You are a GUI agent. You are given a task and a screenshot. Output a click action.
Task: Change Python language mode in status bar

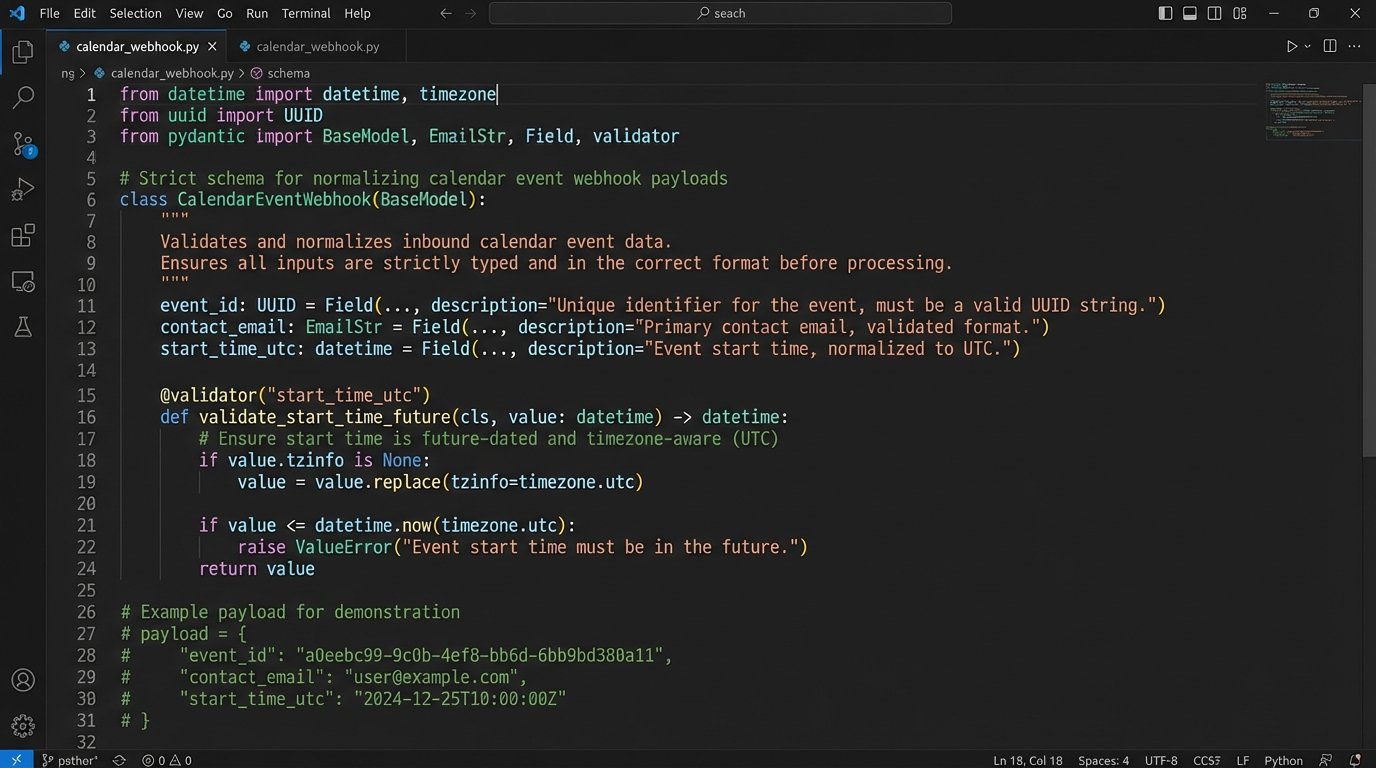point(1283,760)
